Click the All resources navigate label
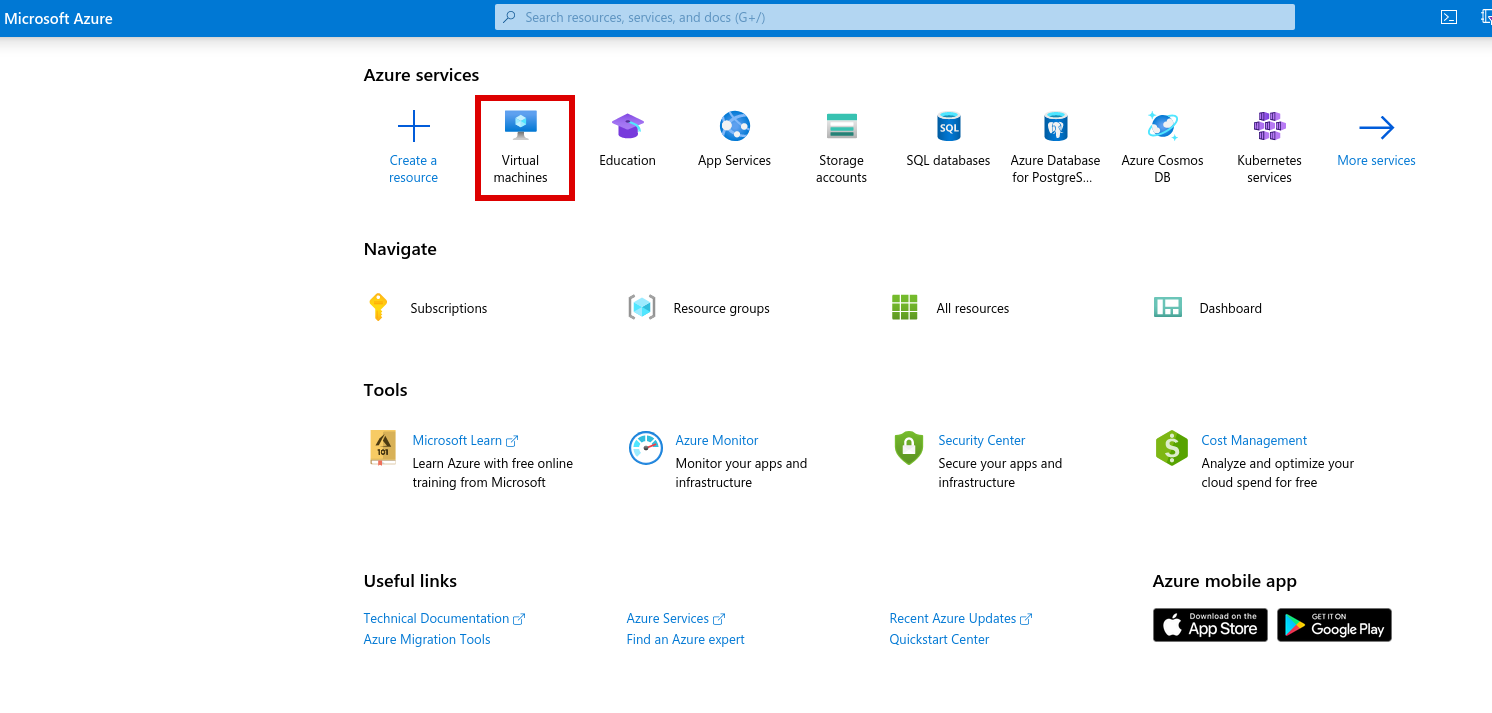This screenshot has height=713, width=1492. [x=973, y=308]
